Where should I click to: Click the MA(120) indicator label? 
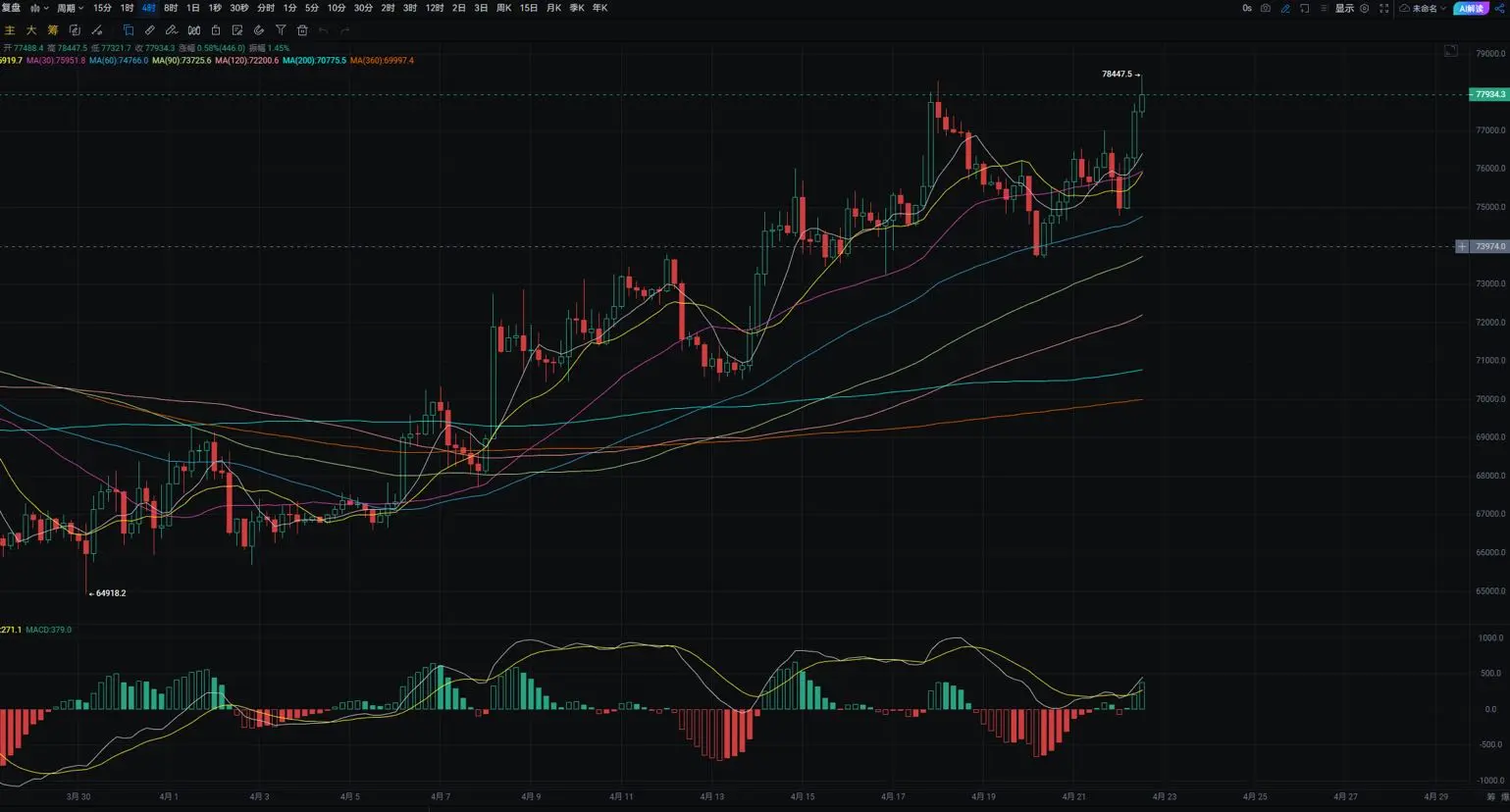tap(247, 61)
